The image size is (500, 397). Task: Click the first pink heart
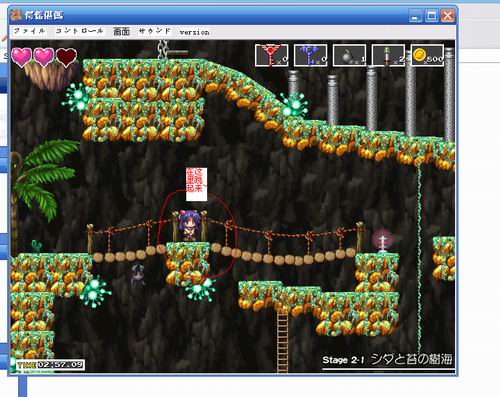click(22, 57)
